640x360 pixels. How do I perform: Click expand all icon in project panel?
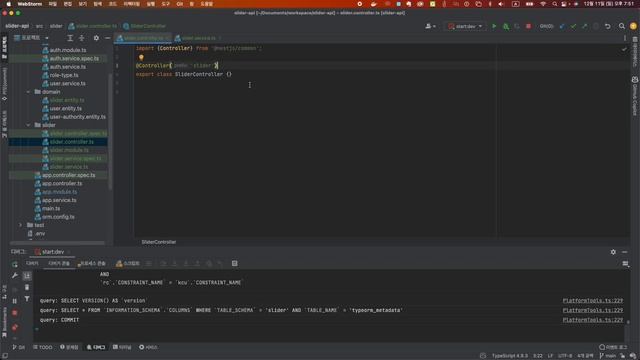[x=70, y=38]
